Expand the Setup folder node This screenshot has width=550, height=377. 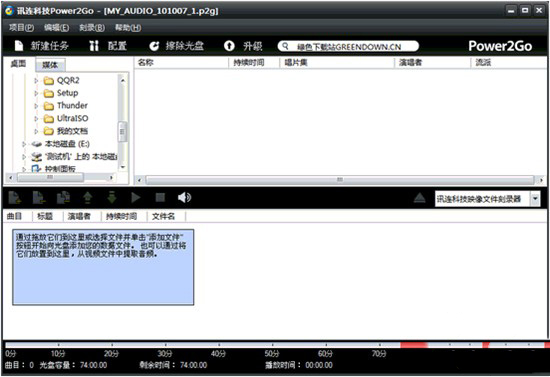coord(36,93)
